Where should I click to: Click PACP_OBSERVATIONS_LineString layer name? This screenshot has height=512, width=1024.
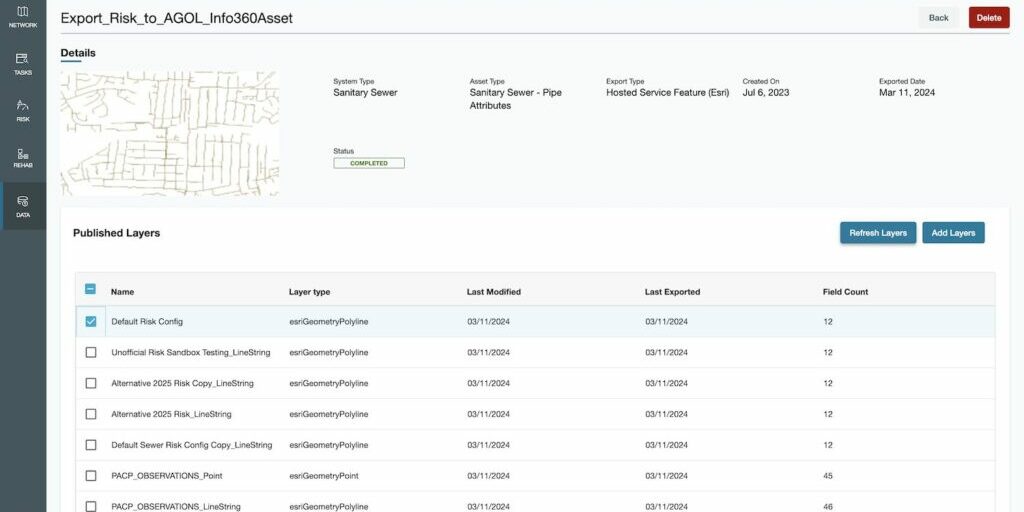point(176,506)
